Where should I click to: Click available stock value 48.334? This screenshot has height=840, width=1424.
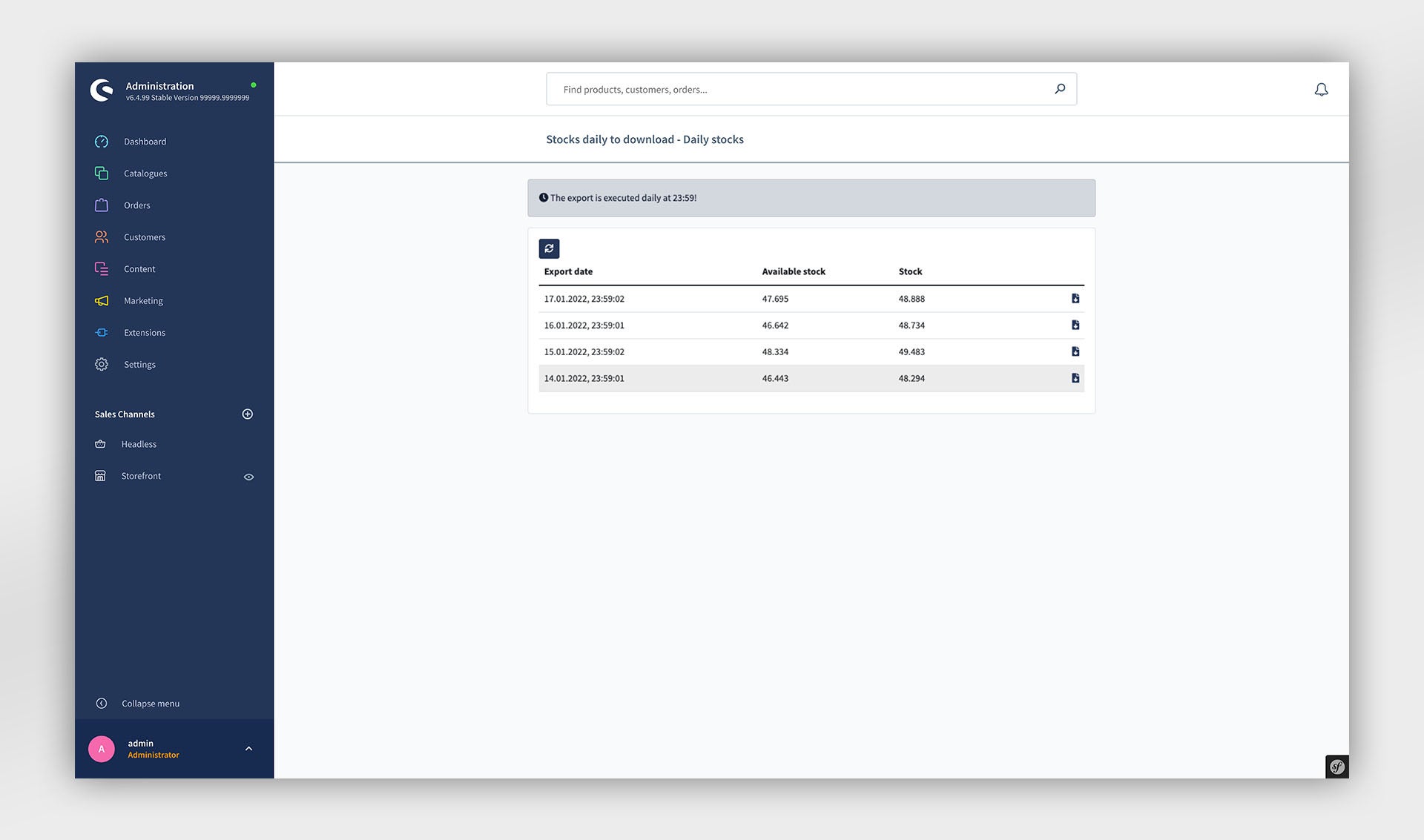point(775,352)
